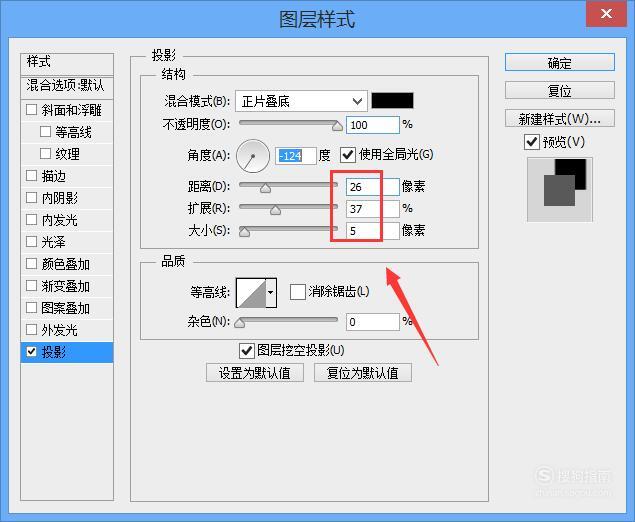This screenshot has height=522, width=635.
Task: Click the 扩展 field showing 37
Action: [373, 209]
